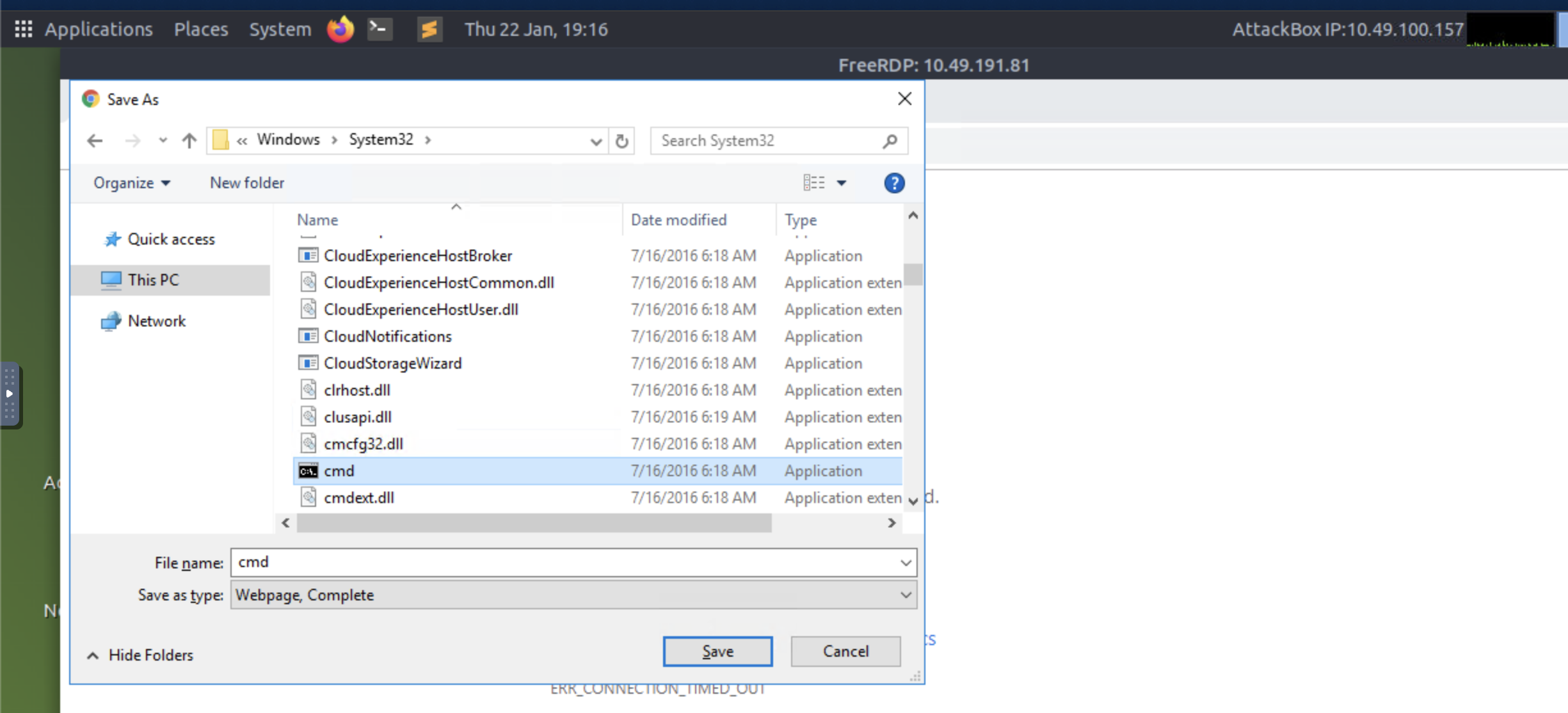This screenshot has height=713, width=1568.
Task: Select This PC in navigation pane
Action: click(153, 280)
